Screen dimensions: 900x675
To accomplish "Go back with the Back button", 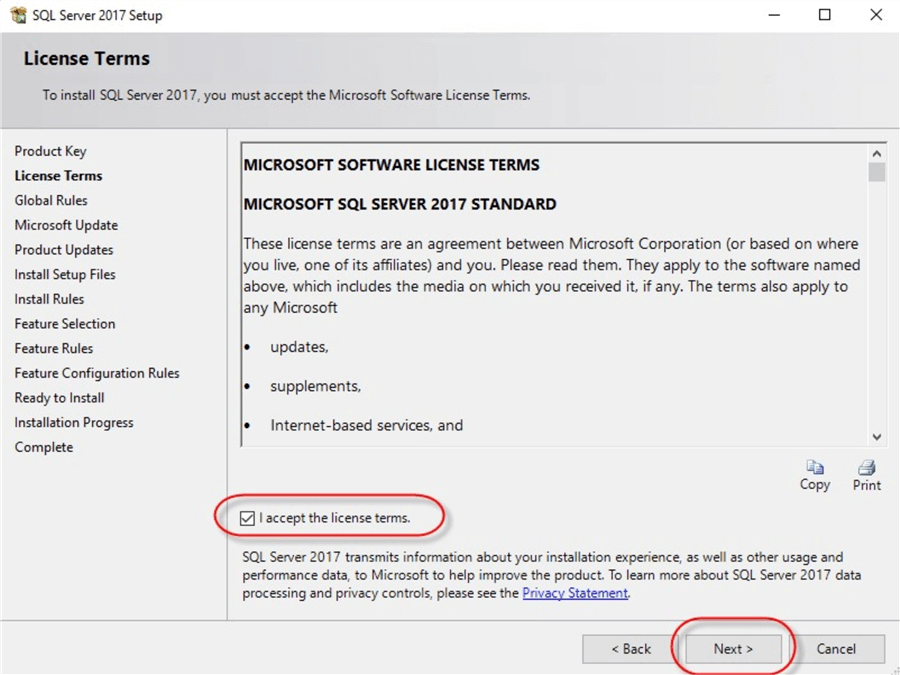I will (631, 649).
